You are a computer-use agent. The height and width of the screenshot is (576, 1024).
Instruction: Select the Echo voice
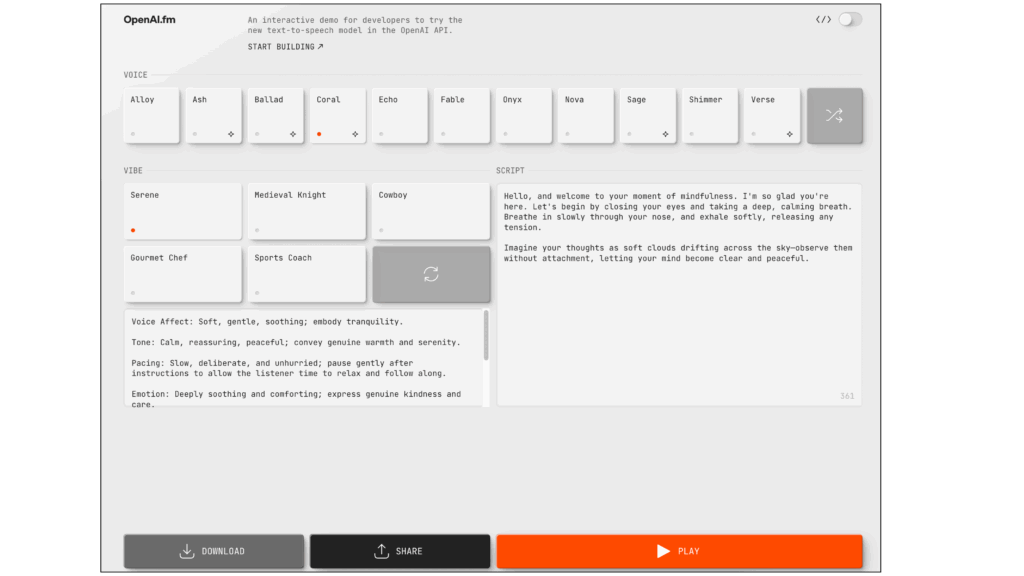pyautogui.click(x=400, y=114)
